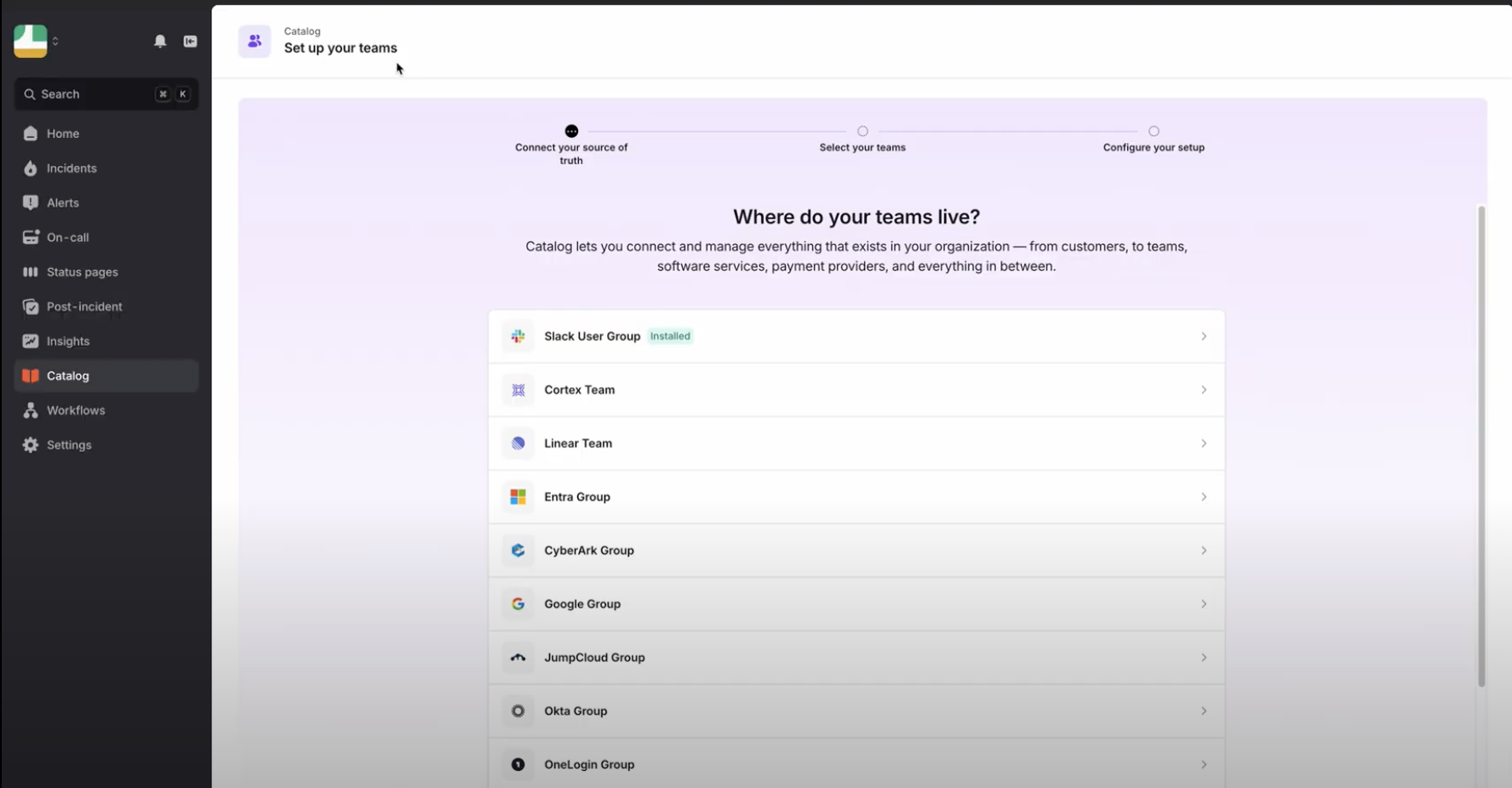
Task: Choose Entra Group source
Action: point(856,497)
